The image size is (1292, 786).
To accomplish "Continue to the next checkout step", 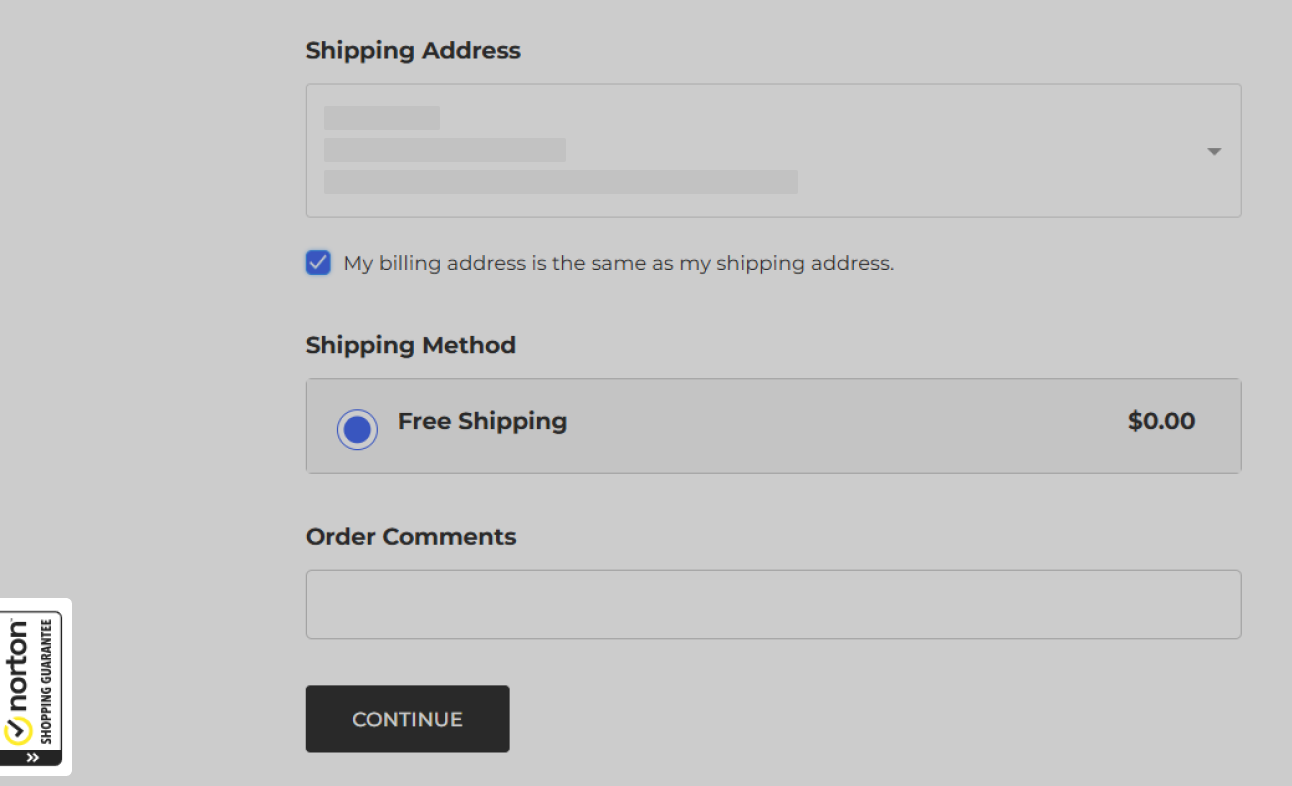I will point(407,719).
